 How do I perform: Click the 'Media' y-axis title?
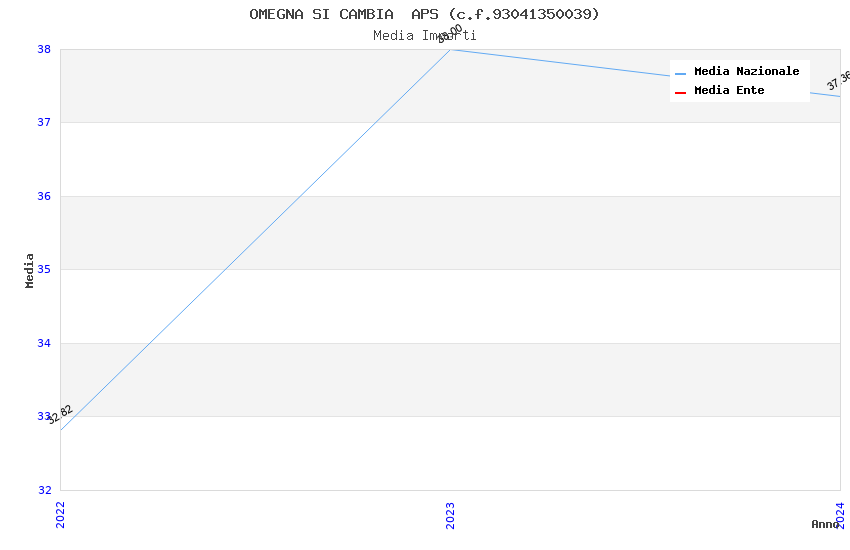(29, 270)
